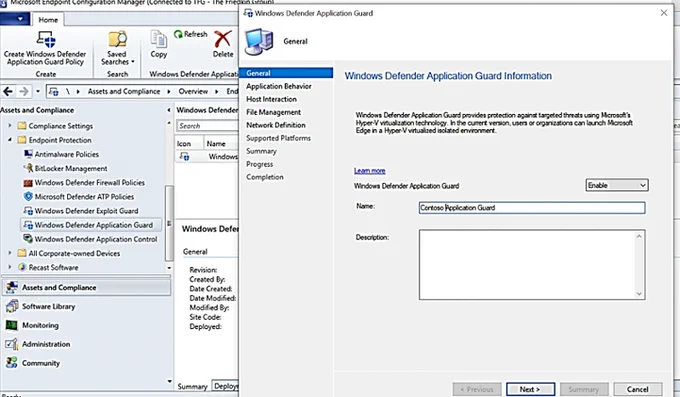
Task: Expand breadcrumb arrow after Assets and Compliance
Action: pos(169,92)
